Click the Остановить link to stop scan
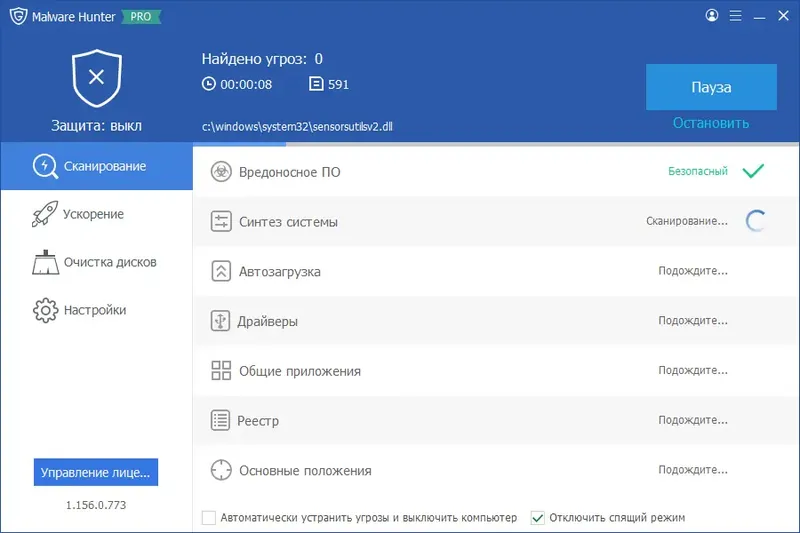This screenshot has height=533, width=800. tap(710, 123)
